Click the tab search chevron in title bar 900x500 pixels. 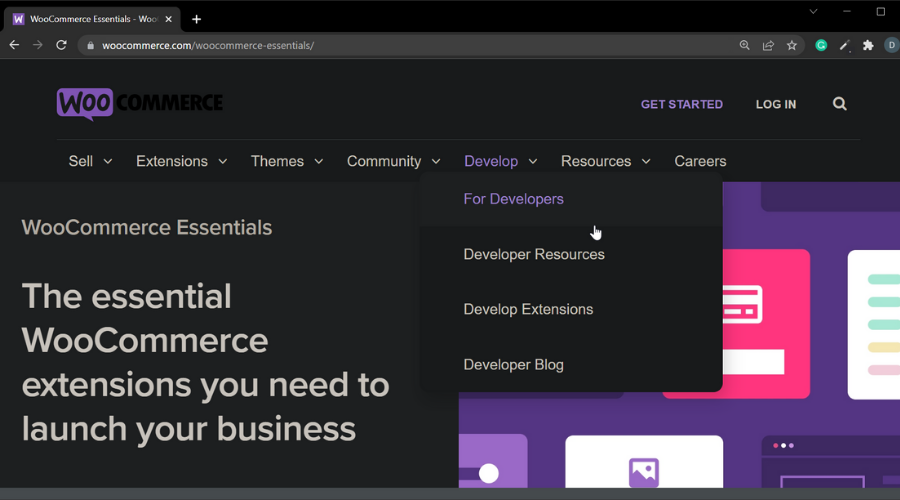[x=813, y=11]
